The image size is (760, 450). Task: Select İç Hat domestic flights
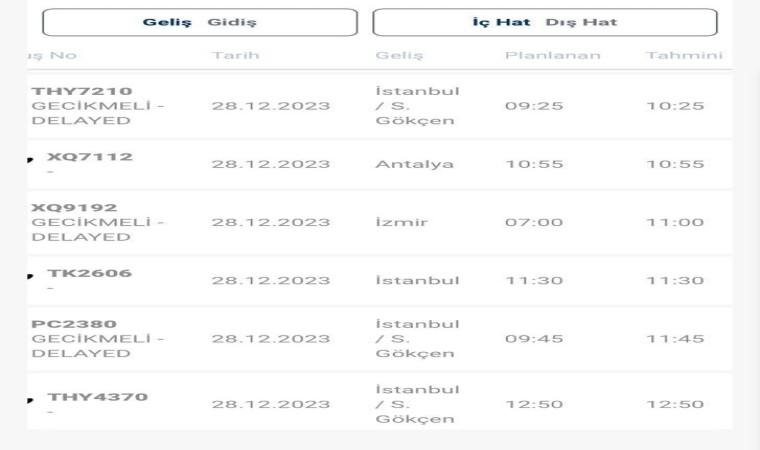[x=502, y=22]
